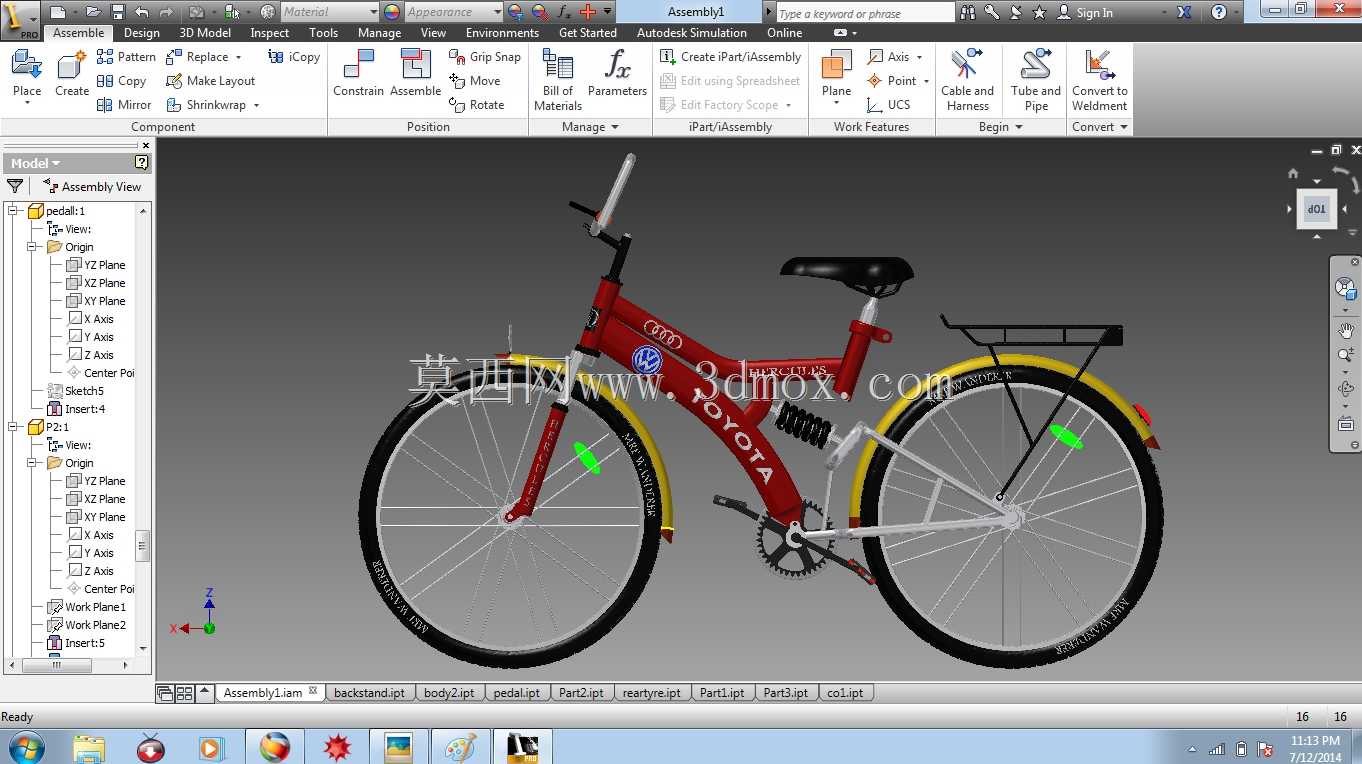
Task: Launch the Constrain tool
Action: click(x=358, y=75)
